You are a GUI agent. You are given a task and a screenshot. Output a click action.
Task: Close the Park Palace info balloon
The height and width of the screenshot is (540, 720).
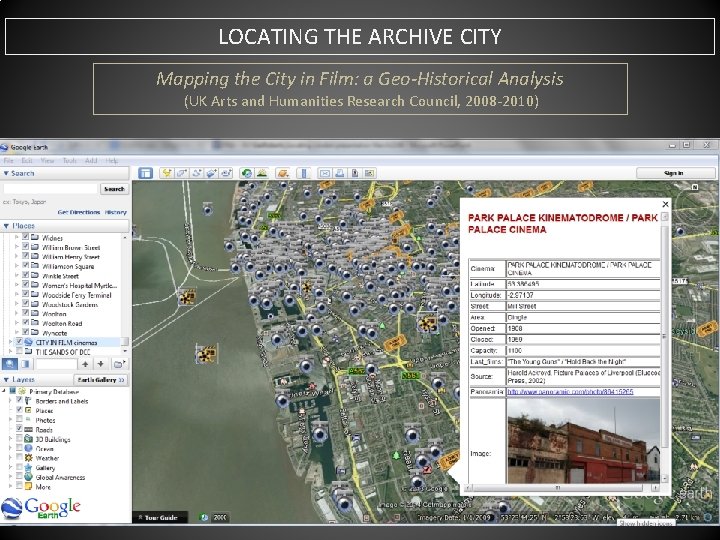(x=665, y=204)
